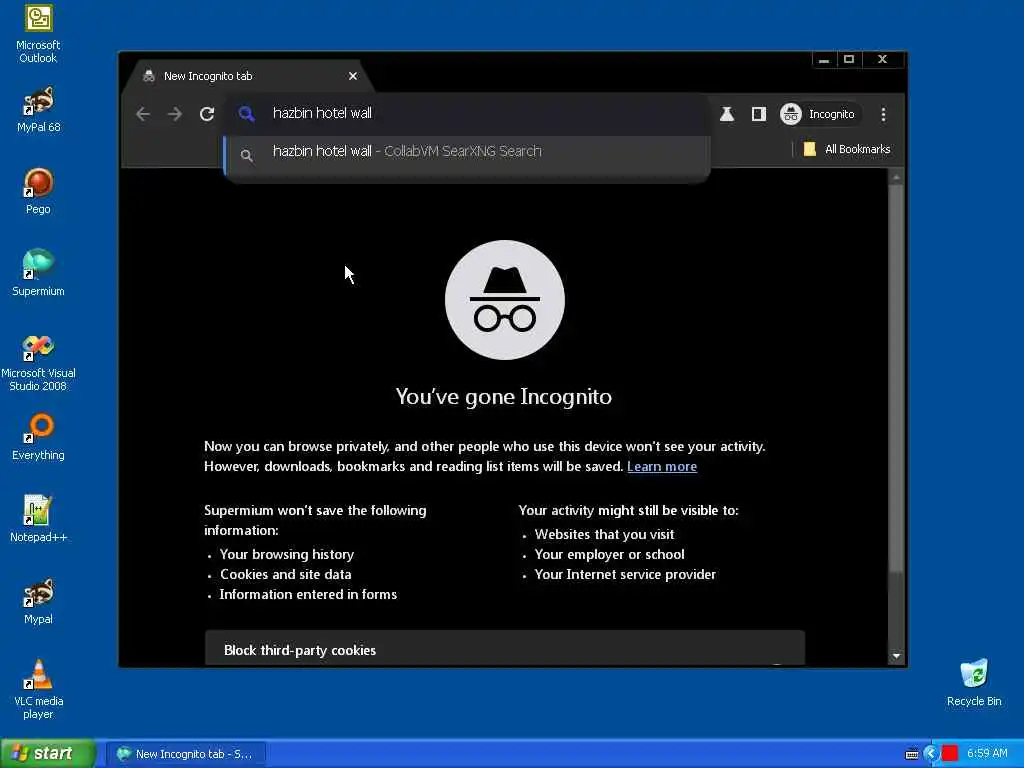Open the three-dot browser menu
Image resolution: width=1024 pixels, height=768 pixels.
[883, 114]
